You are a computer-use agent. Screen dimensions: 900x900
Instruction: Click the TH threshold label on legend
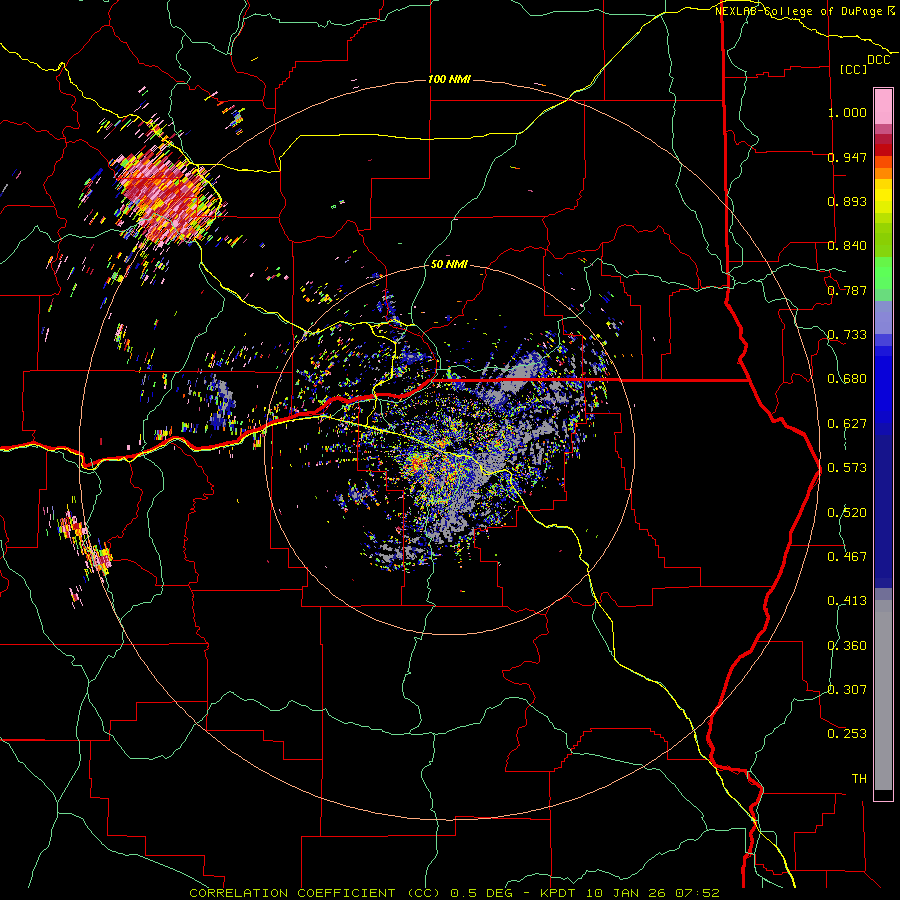click(x=859, y=779)
